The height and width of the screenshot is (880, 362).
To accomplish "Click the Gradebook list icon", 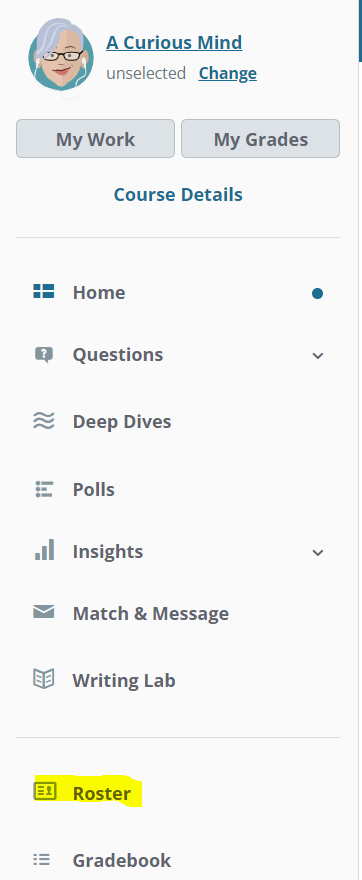I will [x=42, y=859].
